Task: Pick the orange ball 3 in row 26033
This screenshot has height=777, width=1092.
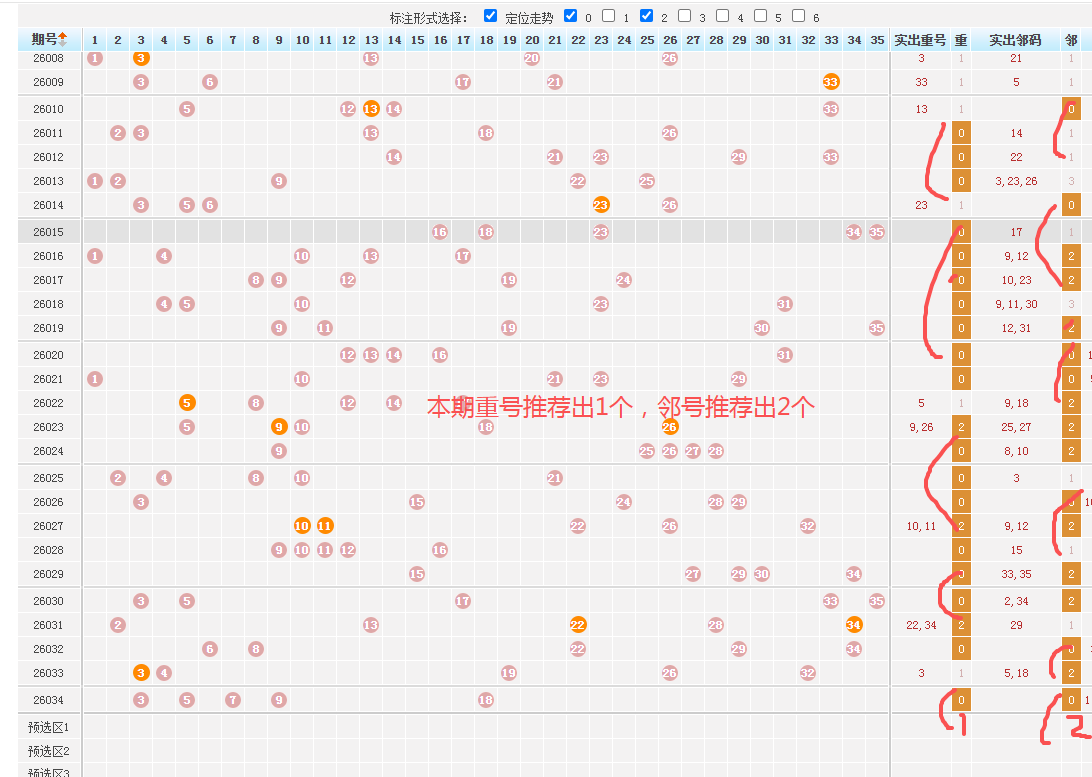Action: 141,673
